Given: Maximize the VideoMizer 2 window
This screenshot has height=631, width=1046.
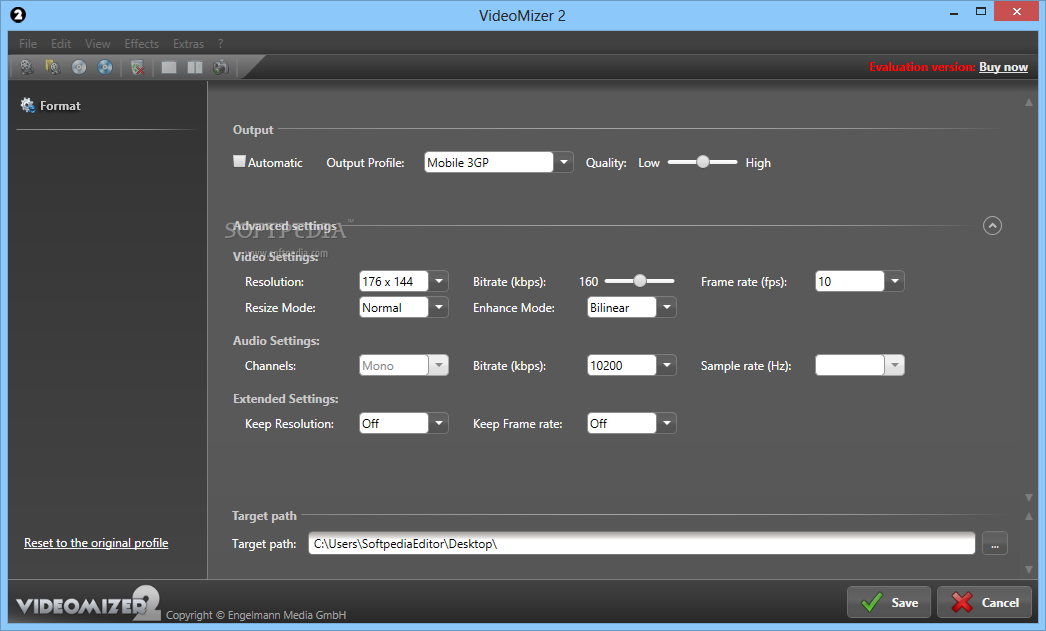Looking at the screenshot, I should (981, 11).
